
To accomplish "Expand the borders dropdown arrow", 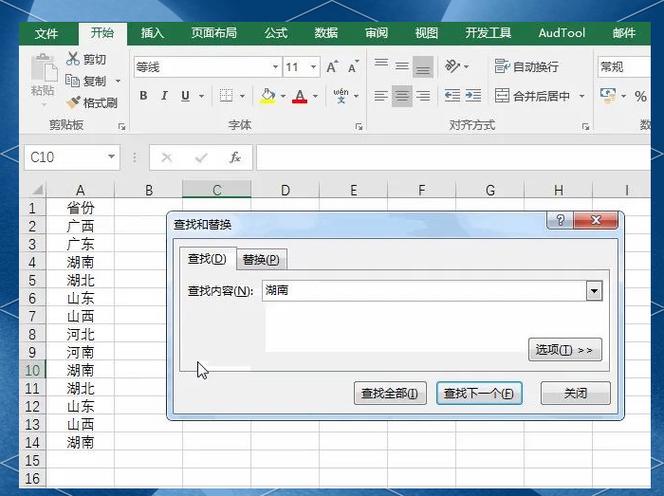I will 242,96.
